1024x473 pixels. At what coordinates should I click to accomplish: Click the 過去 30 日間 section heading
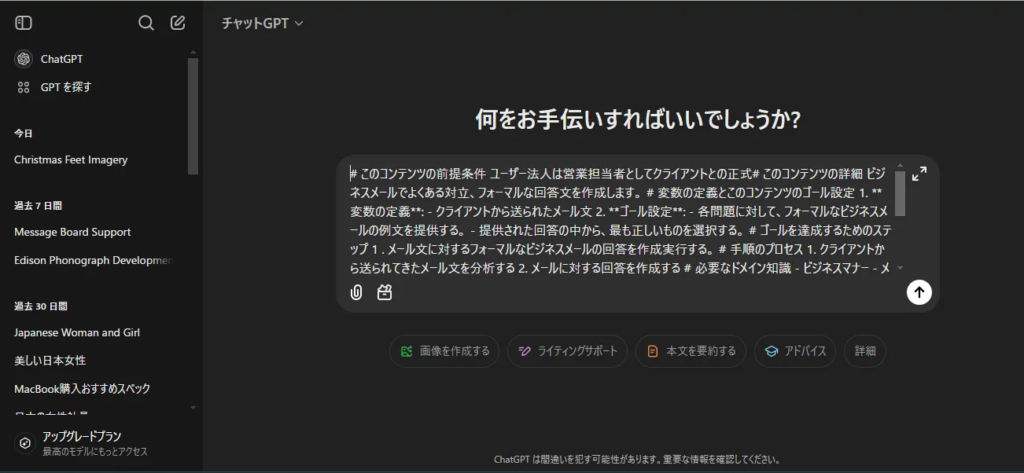point(40,306)
